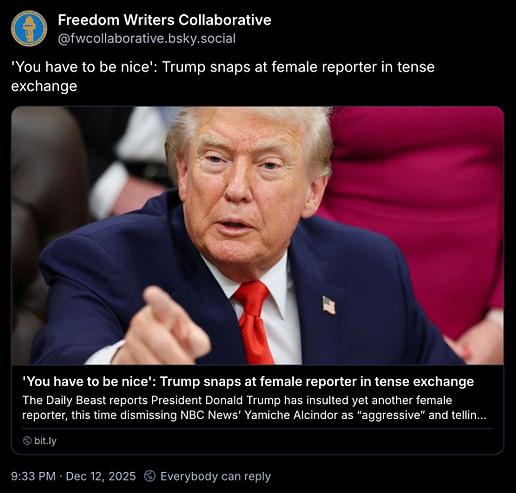Open the link card photo thumbnail
The image size is (516, 493).
point(258,236)
